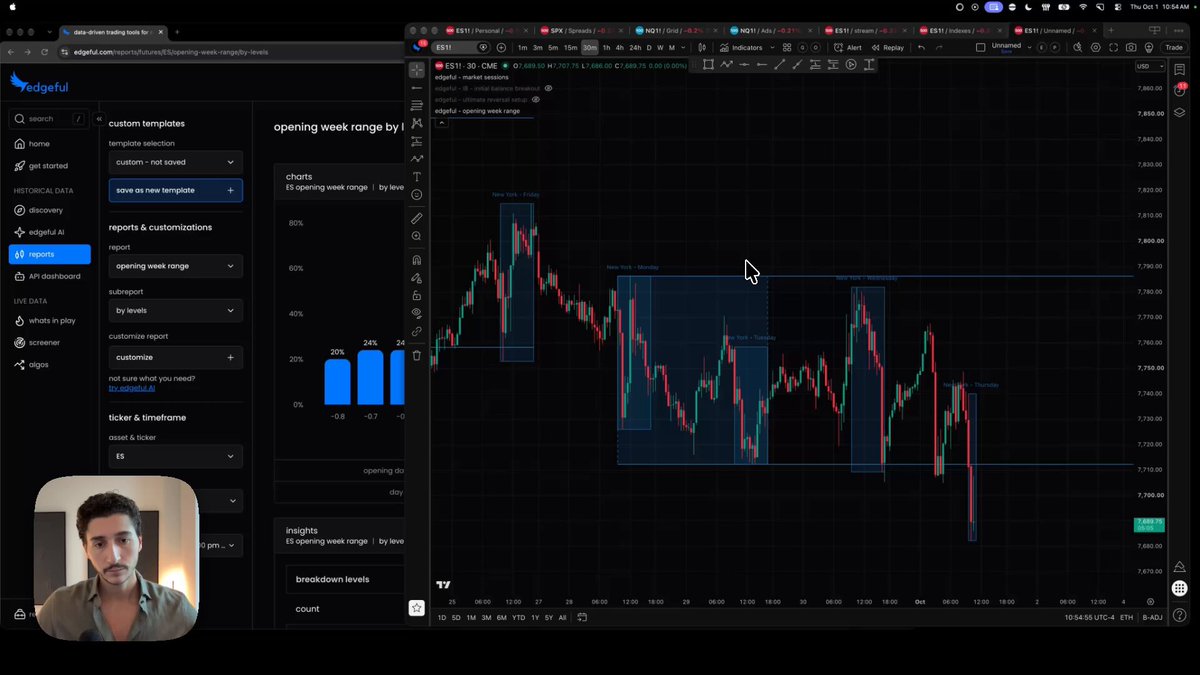Open the asset & ticker ES dropdown
The width and height of the screenshot is (1200, 675).
(176, 456)
